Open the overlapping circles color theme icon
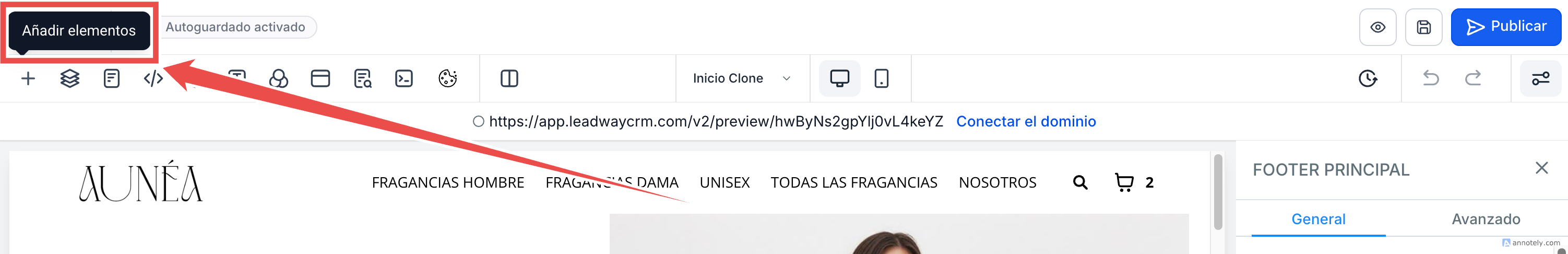 (x=279, y=78)
